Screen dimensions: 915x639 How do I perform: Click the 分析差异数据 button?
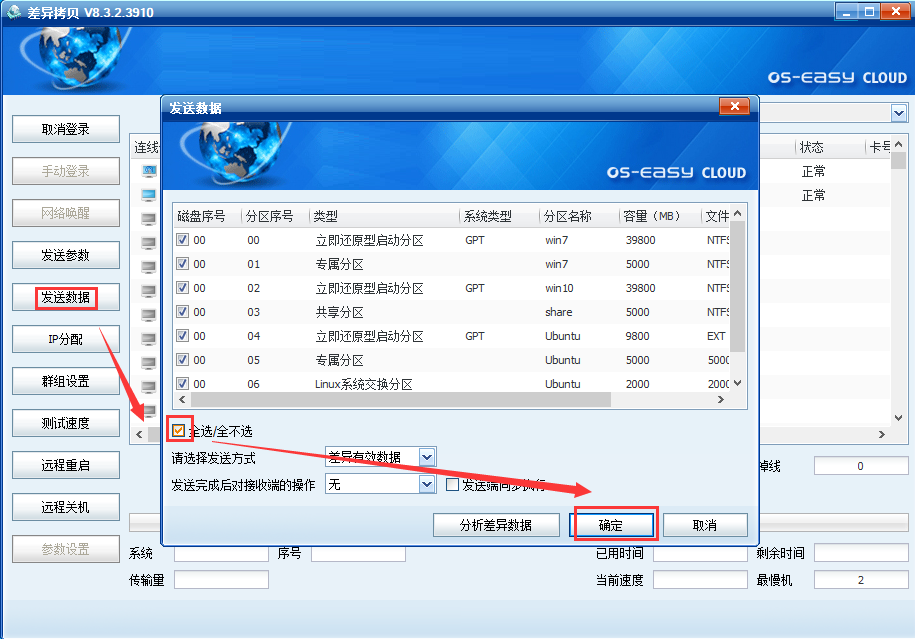click(496, 525)
